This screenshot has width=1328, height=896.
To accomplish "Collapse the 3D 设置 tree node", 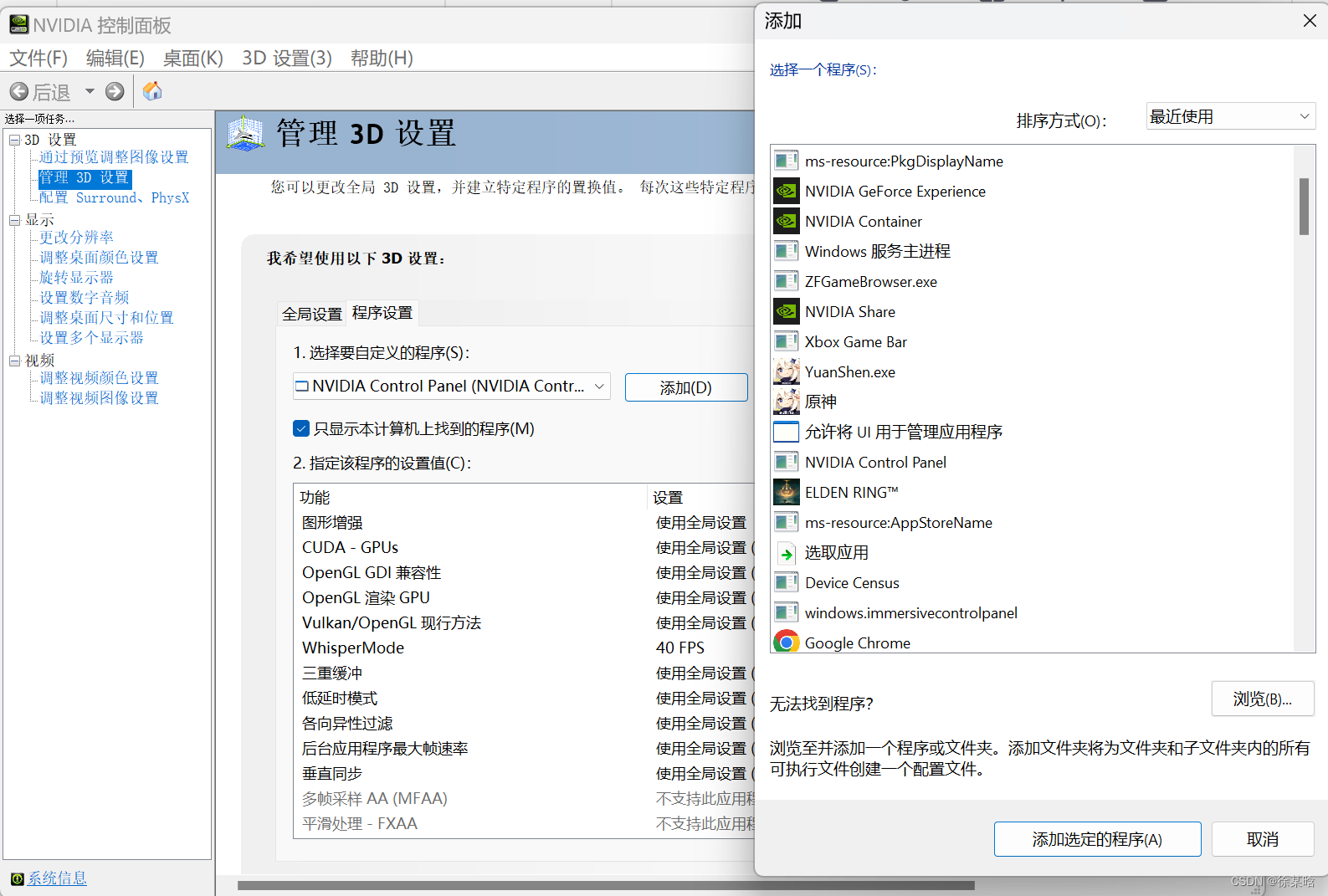I will click(x=14, y=140).
